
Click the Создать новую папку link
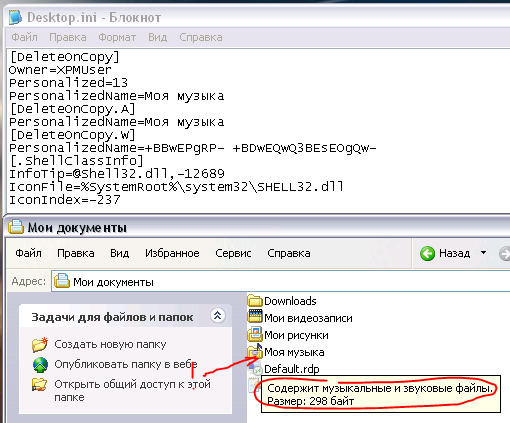click(110, 344)
